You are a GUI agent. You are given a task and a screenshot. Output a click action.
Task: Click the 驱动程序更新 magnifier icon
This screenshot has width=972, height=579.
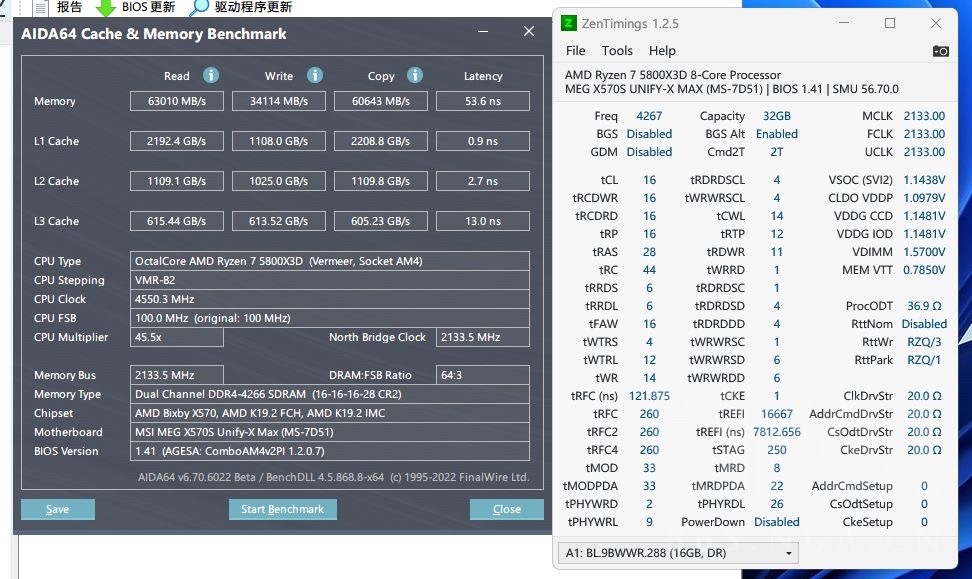[201, 8]
